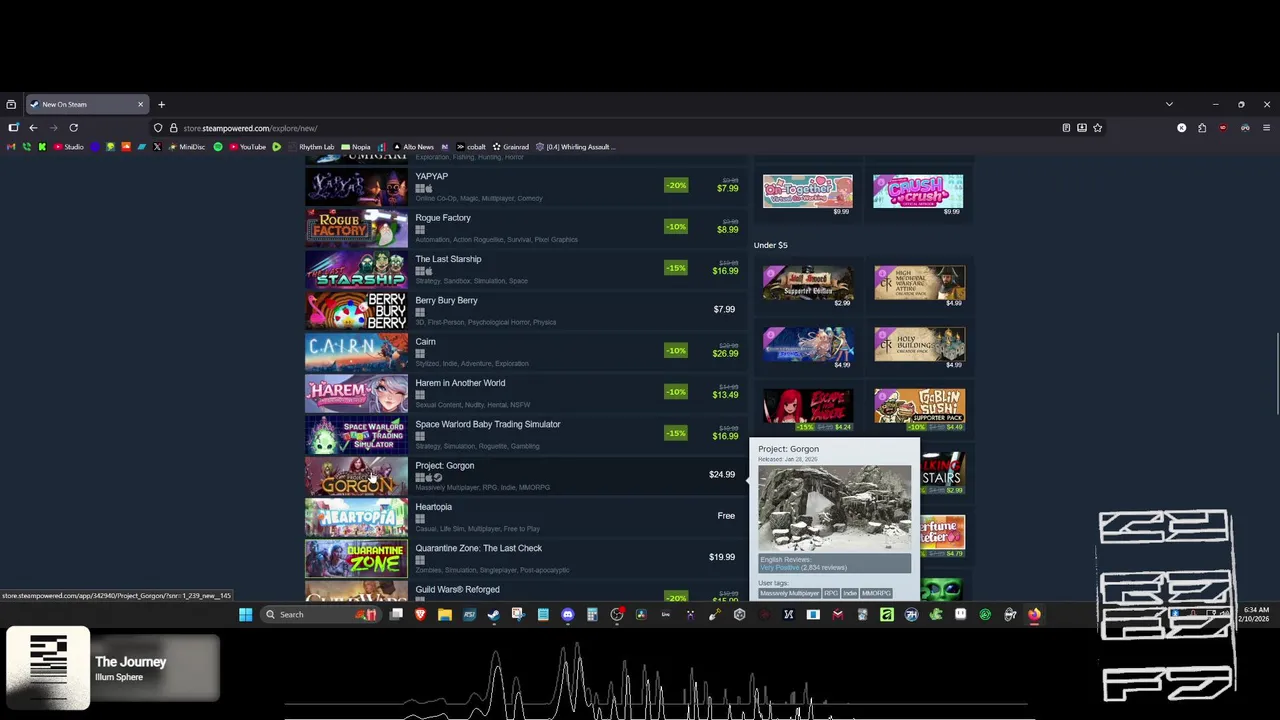
Task: Open the Gmail bookmark icon
Action: coord(11,147)
